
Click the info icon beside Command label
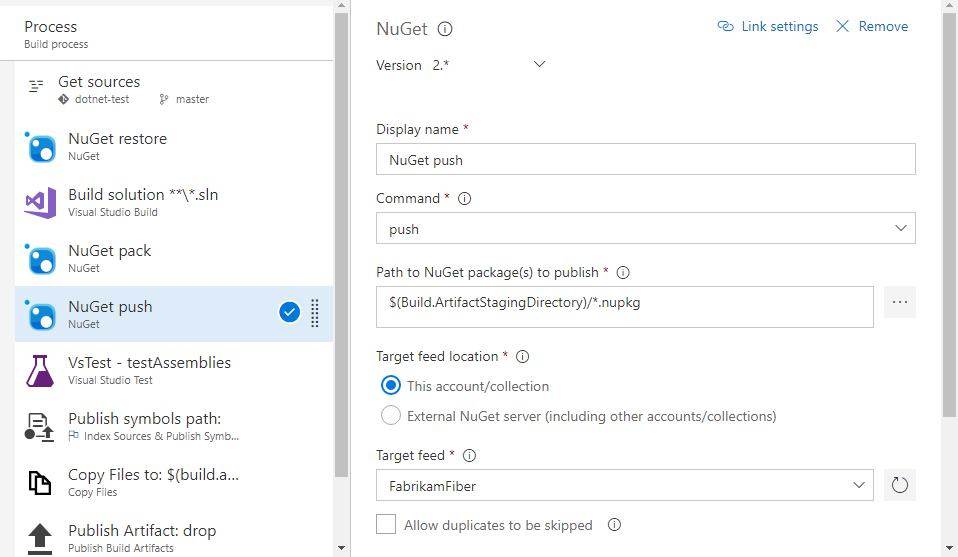[464, 198]
